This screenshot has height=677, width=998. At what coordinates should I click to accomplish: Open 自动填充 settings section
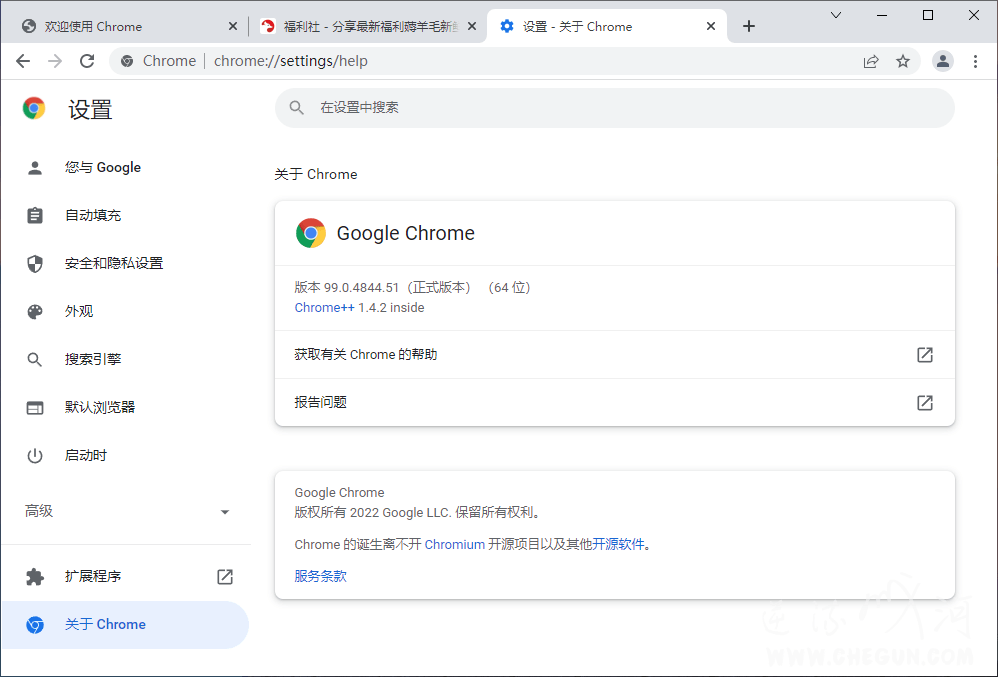(x=126, y=215)
